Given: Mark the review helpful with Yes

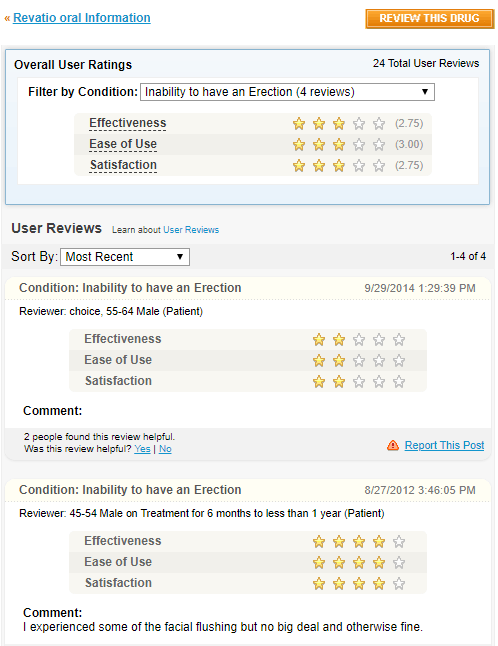Looking at the screenshot, I should (x=142, y=449).
